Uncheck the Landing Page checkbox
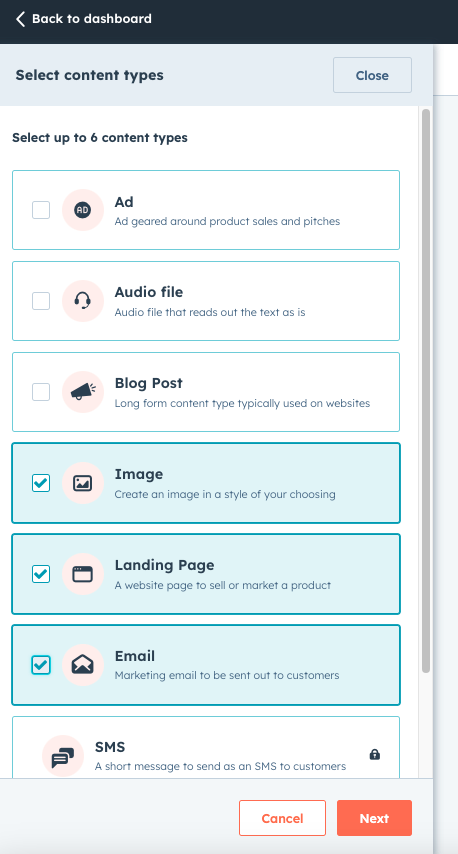 pos(41,574)
